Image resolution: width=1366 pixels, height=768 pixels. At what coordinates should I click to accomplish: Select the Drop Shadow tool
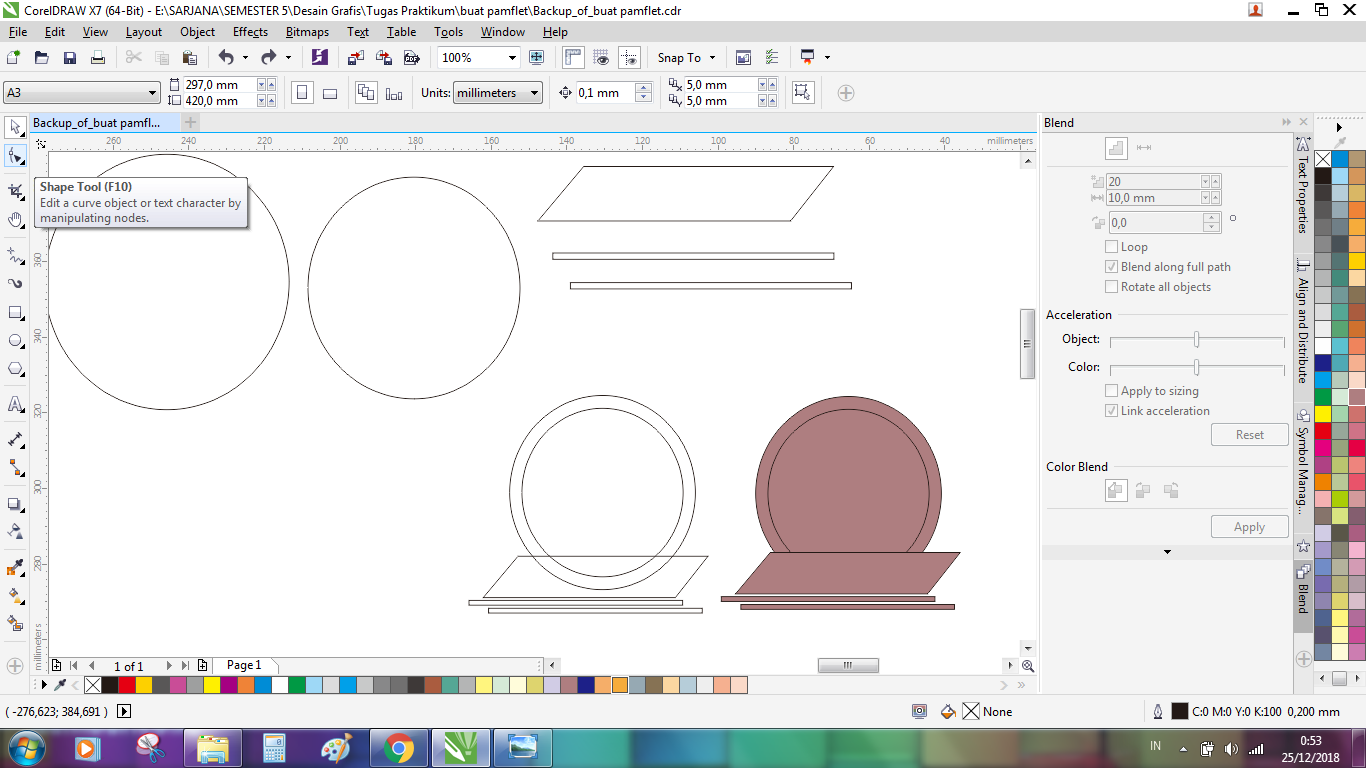click(x=15, y=504)
